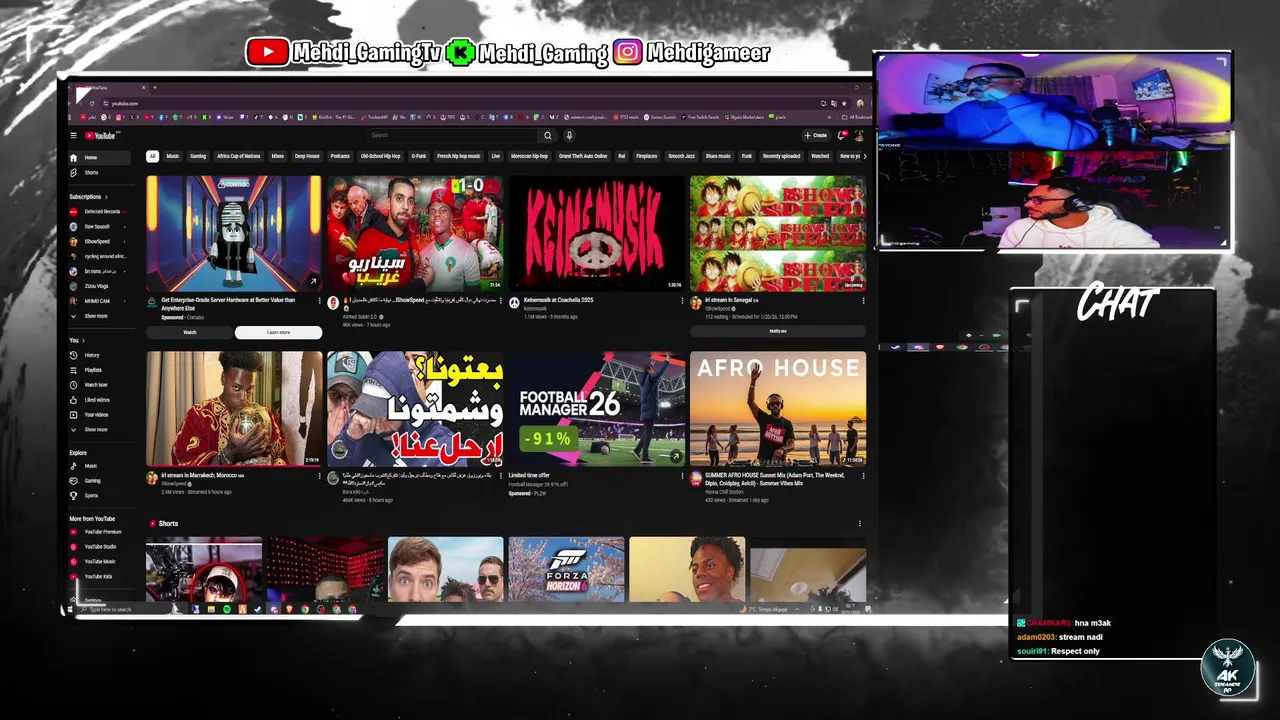1280x720 pixels.
Task: Open the notifications bell
Action: 843,135
